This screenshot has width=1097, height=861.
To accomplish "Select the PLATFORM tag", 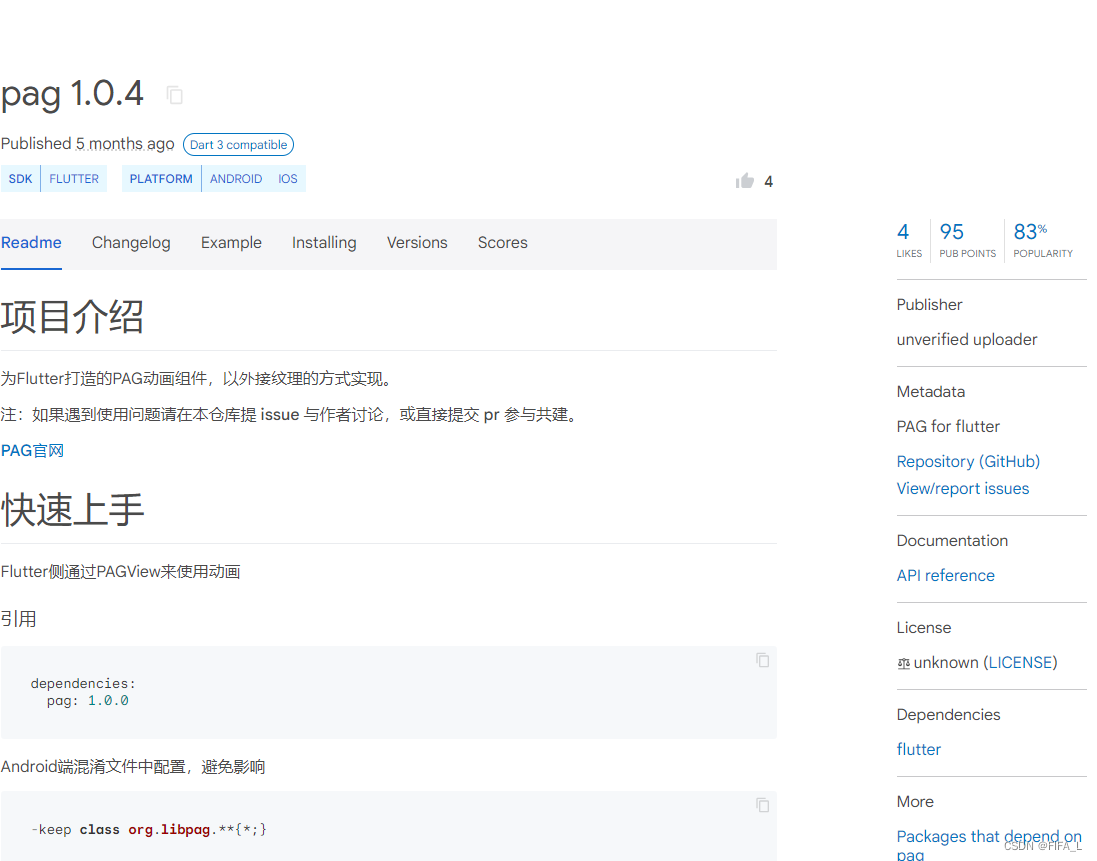I will (x=161, y=179).
